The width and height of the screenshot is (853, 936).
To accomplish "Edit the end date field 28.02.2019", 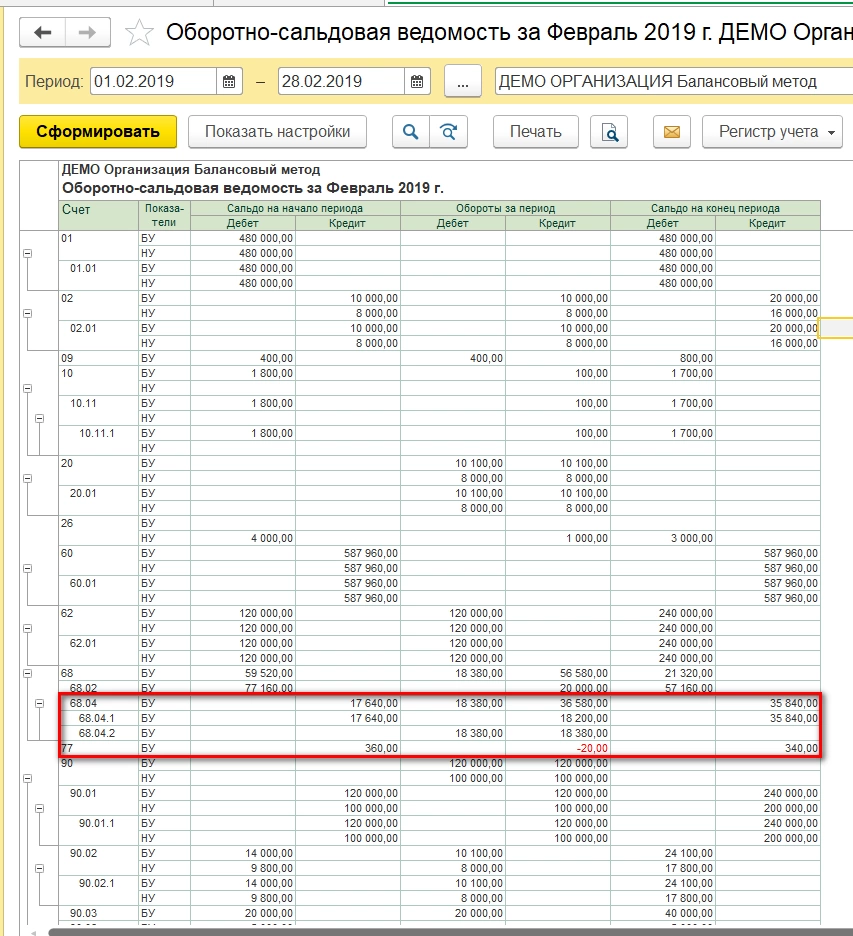I will (341, 82).
